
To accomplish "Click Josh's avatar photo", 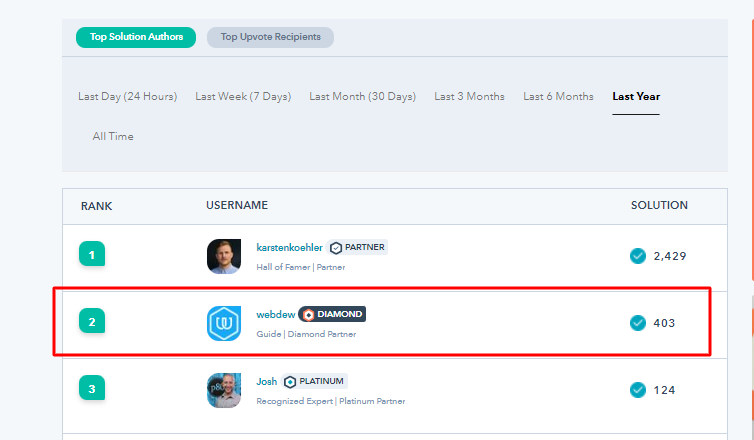I will [224, 390].
